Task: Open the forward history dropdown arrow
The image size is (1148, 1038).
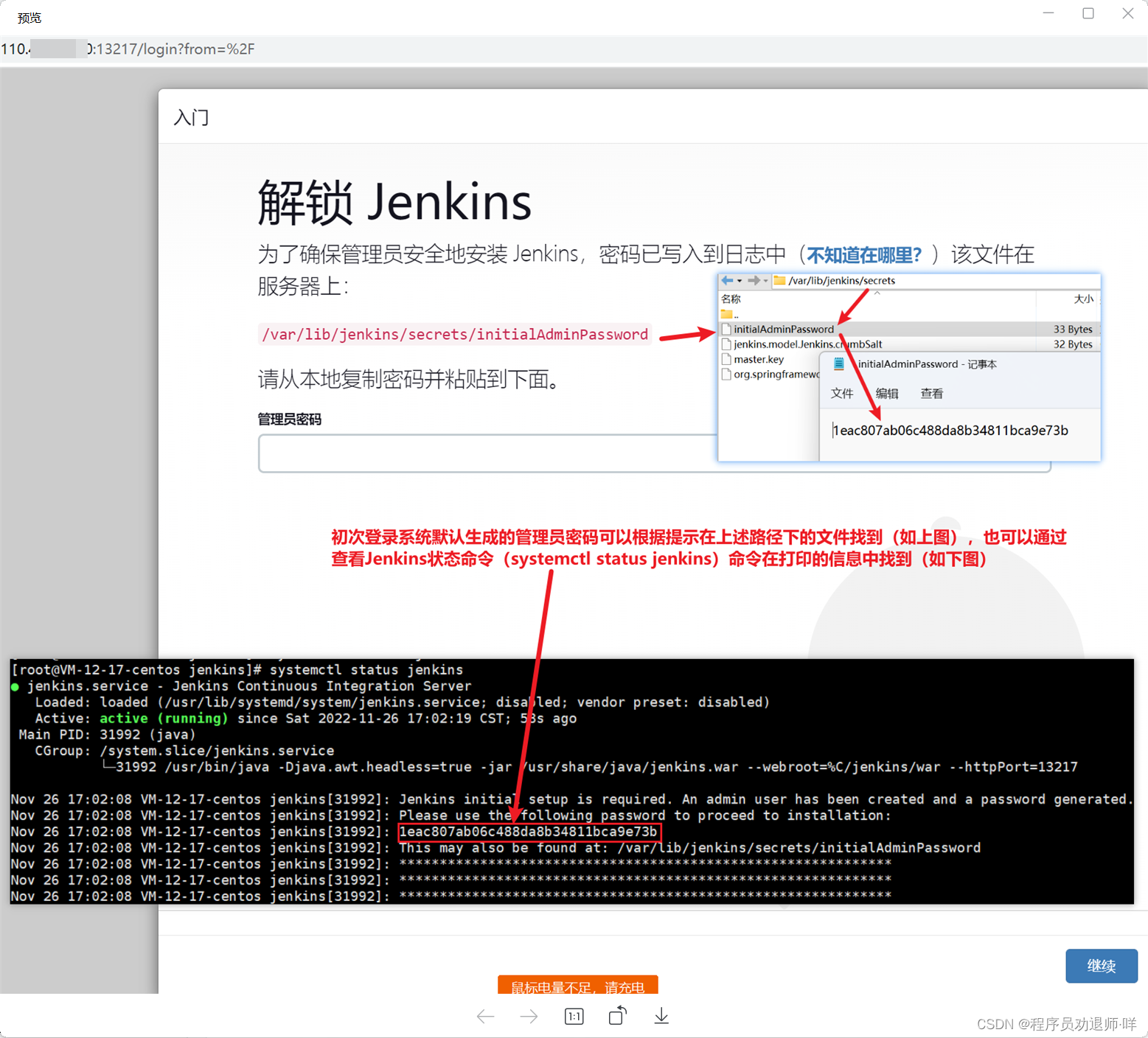Action: coord(765,281)
